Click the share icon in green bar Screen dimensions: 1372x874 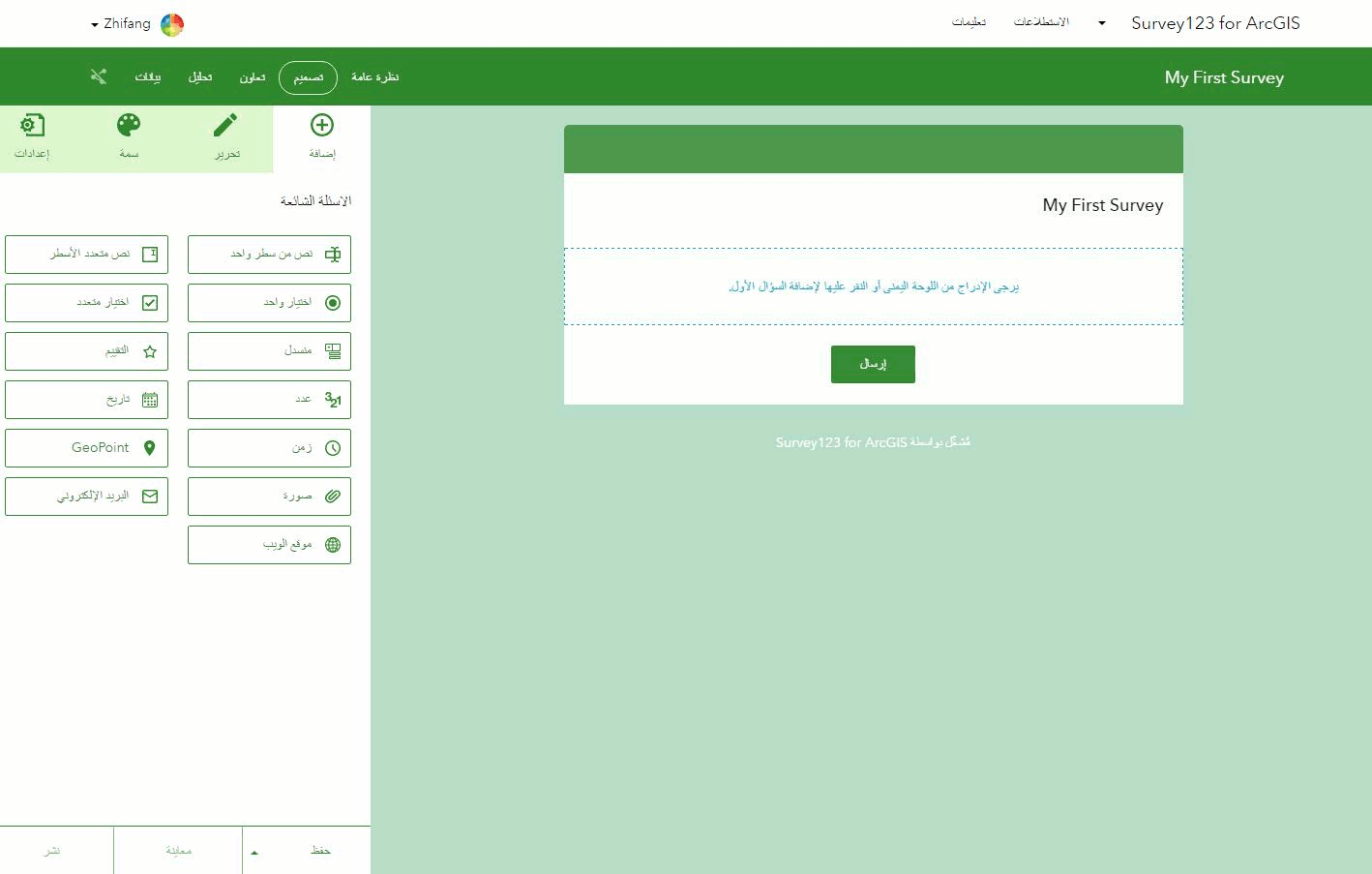(x=98, y=75)
